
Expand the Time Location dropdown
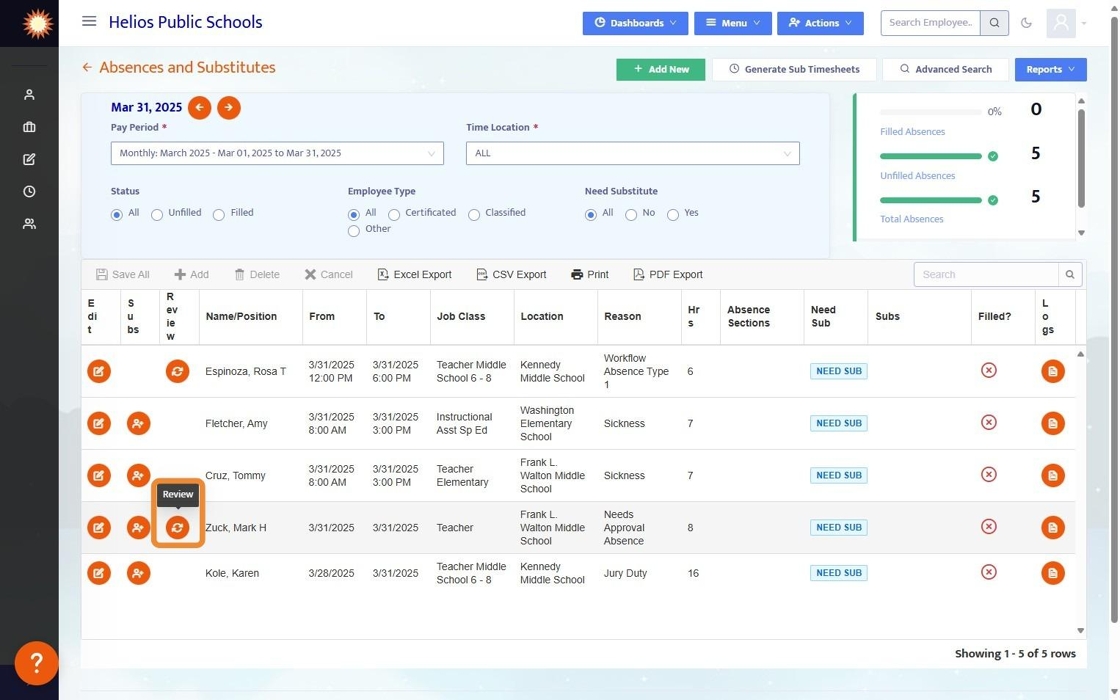pyautogui.click(x=632, y=153)
